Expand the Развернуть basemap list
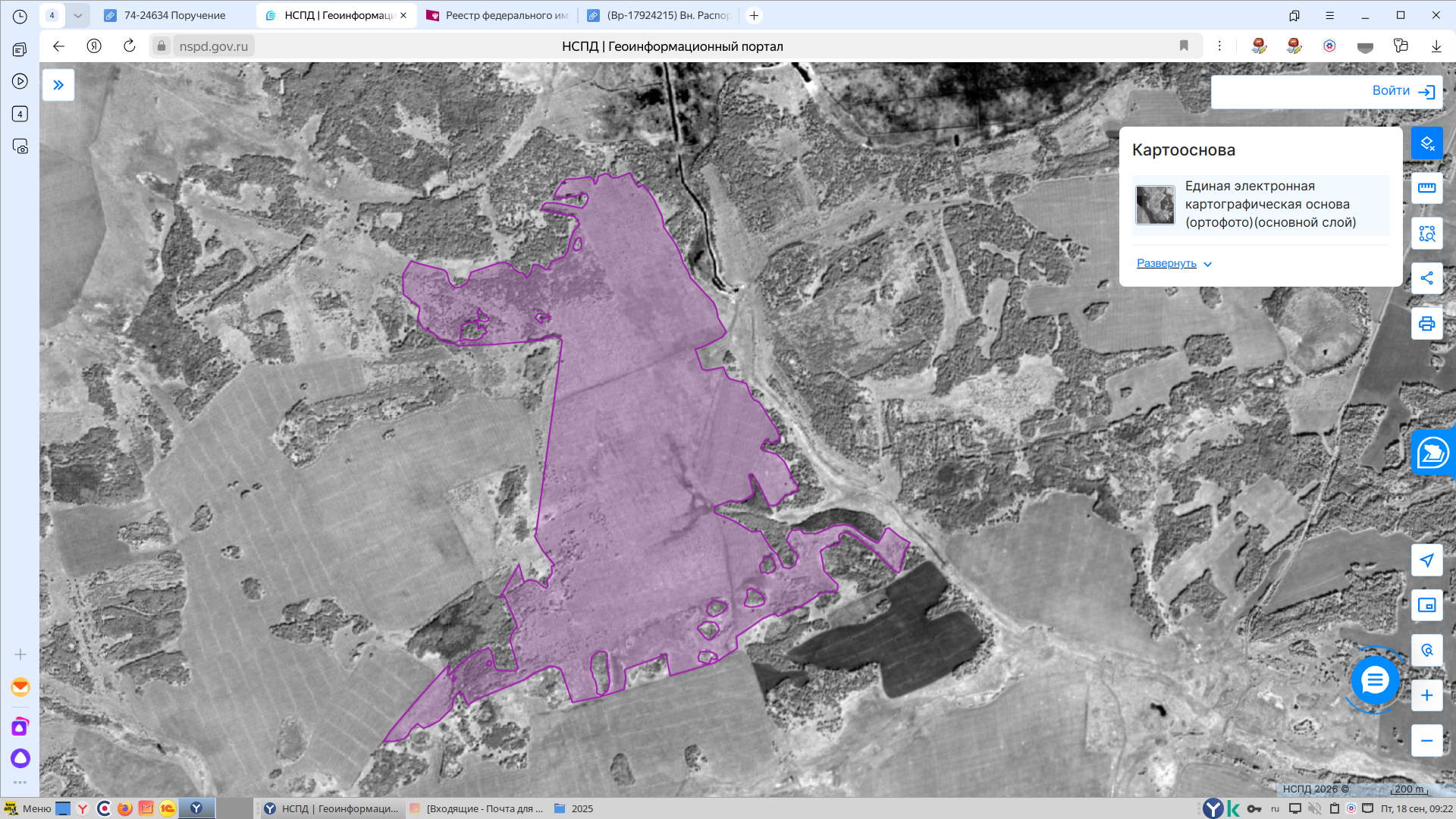Screen dimensions: 1456x819 1174,264
